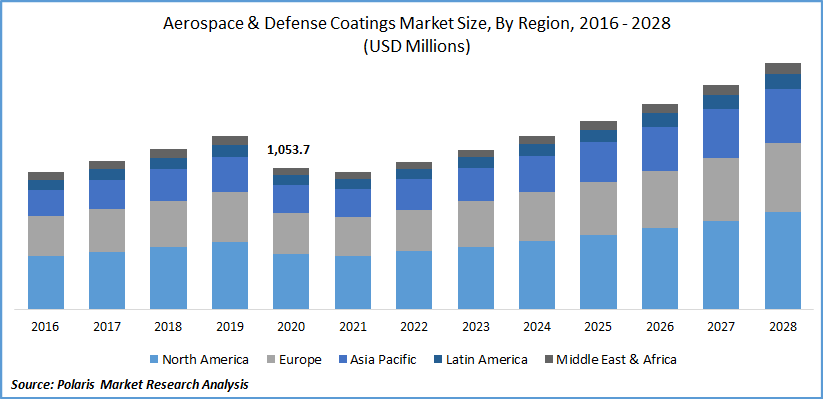Click the Middle East & Africa legend label
823x399 pixels.
pyautogui.click(x=616, y=360)
